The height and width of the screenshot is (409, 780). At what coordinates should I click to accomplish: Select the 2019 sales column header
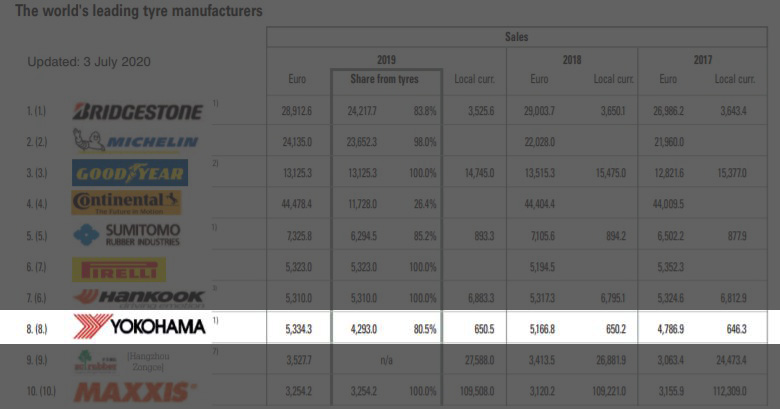386,60
